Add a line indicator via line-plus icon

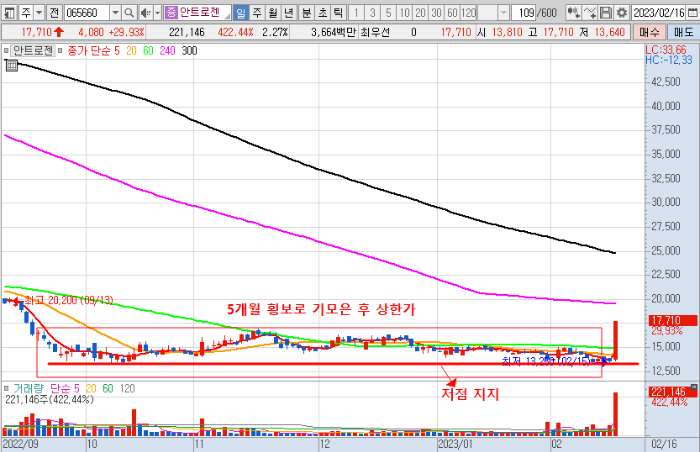tap(590, 13)
